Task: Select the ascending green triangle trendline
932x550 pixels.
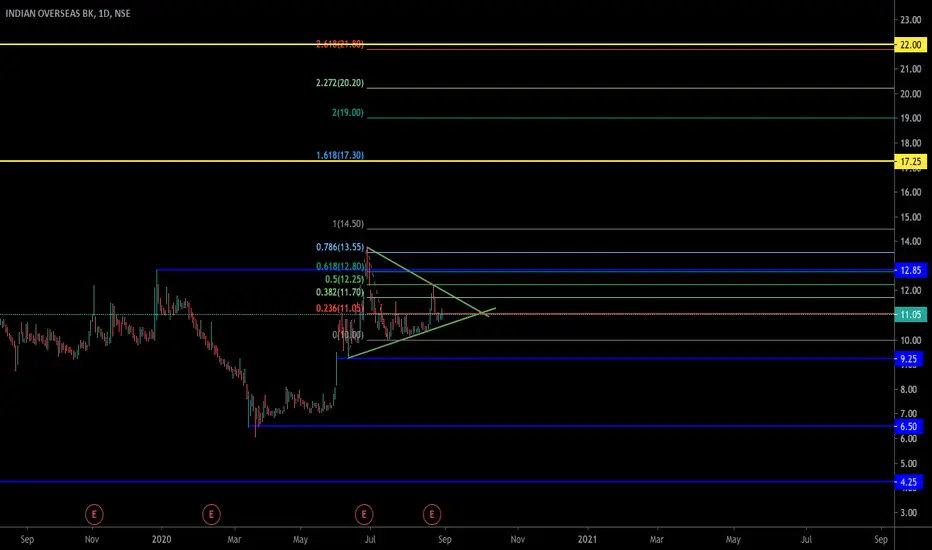Action: (x=422, y=334)
